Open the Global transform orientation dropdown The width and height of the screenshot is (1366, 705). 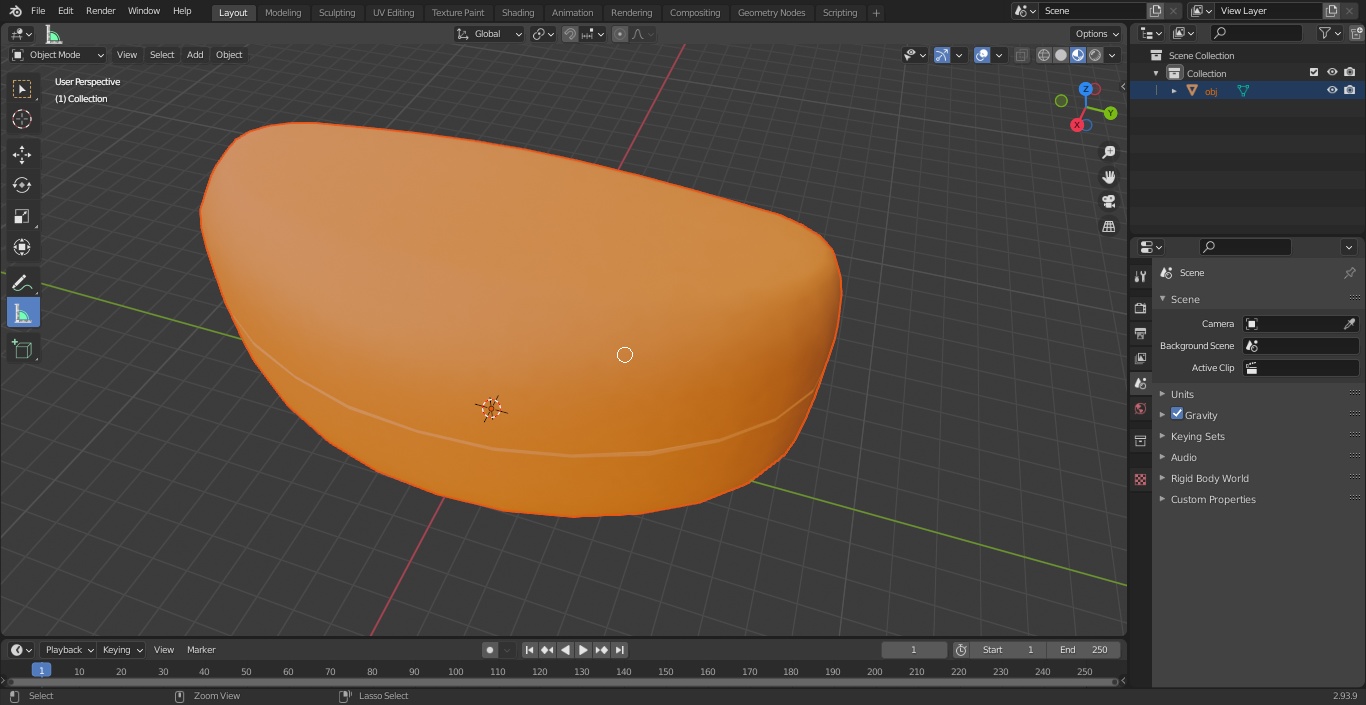[489, 34]
